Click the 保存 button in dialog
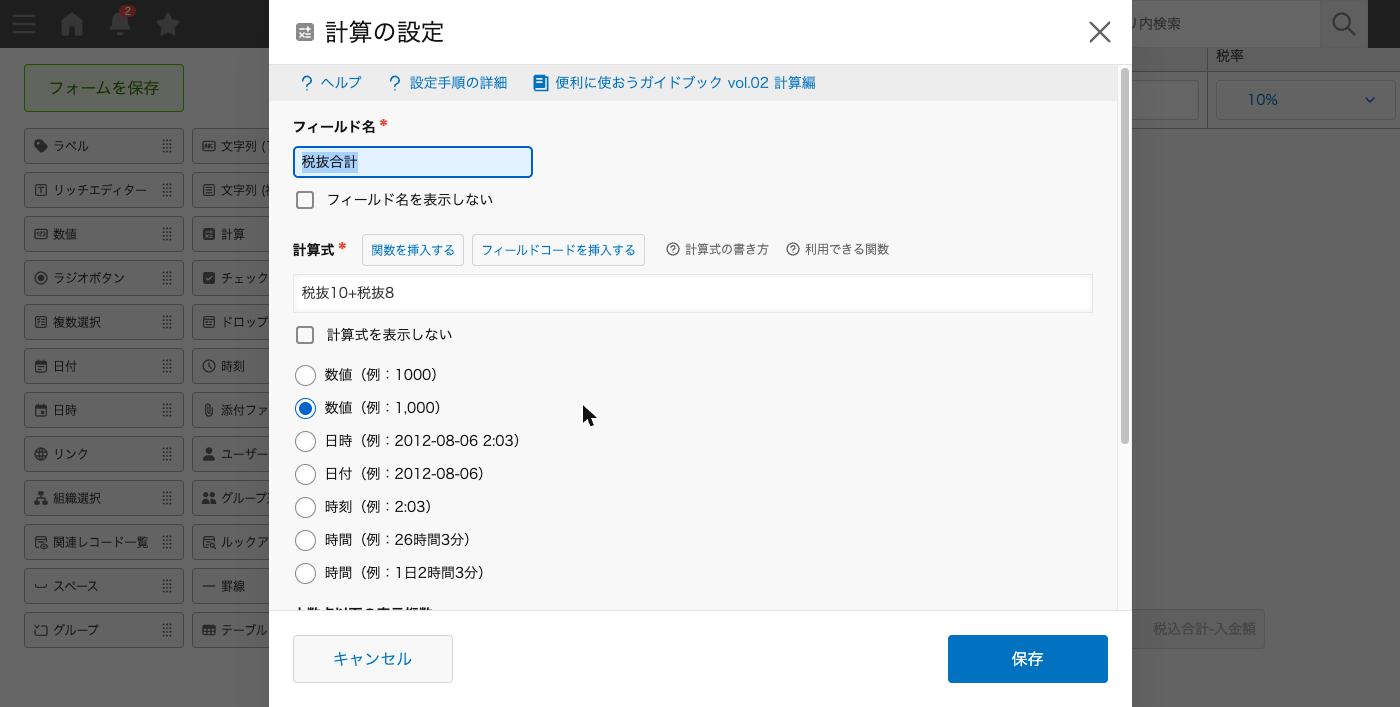Screen dimensions: 1400x707 [x=1028, y=659]
